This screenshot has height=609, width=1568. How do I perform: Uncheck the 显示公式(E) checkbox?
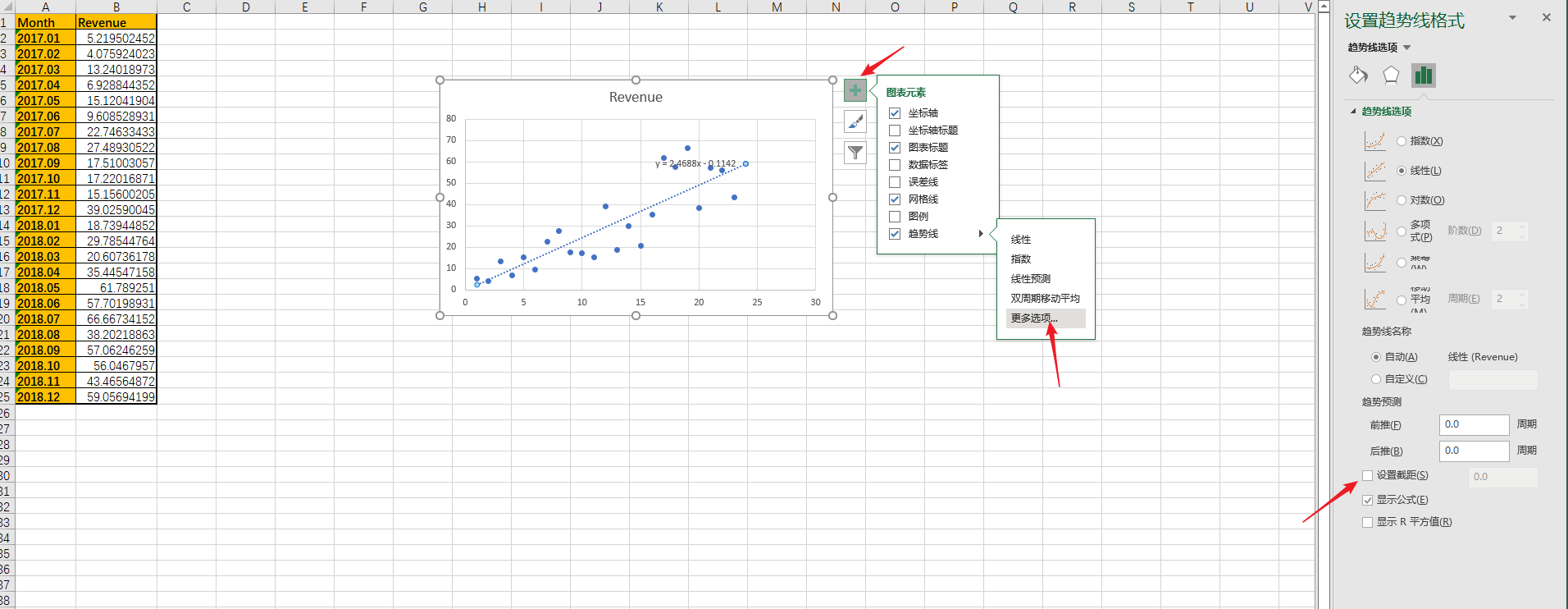tap(1367, 500)
